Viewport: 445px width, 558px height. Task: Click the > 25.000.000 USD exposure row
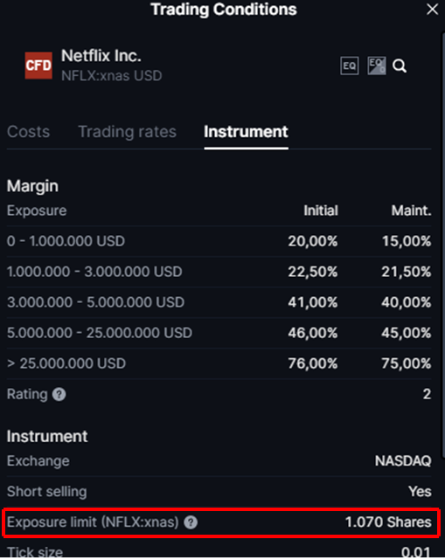(x=219, y=364)
